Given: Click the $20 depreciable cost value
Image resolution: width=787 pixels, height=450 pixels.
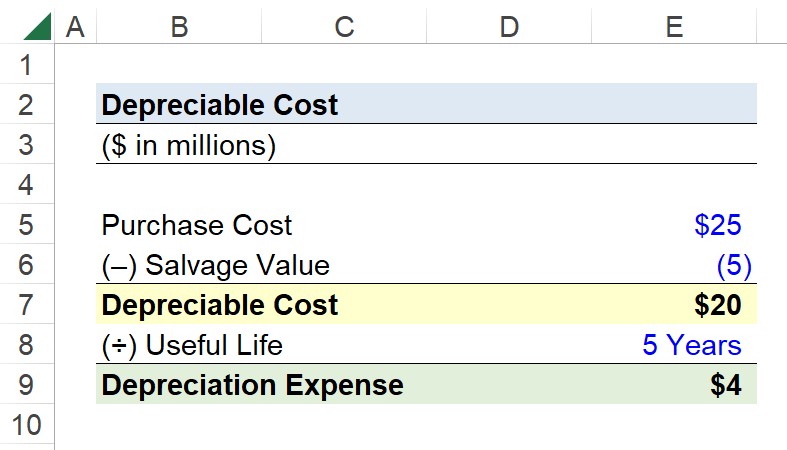Looking at the screenshot, I should coord(718,305).
